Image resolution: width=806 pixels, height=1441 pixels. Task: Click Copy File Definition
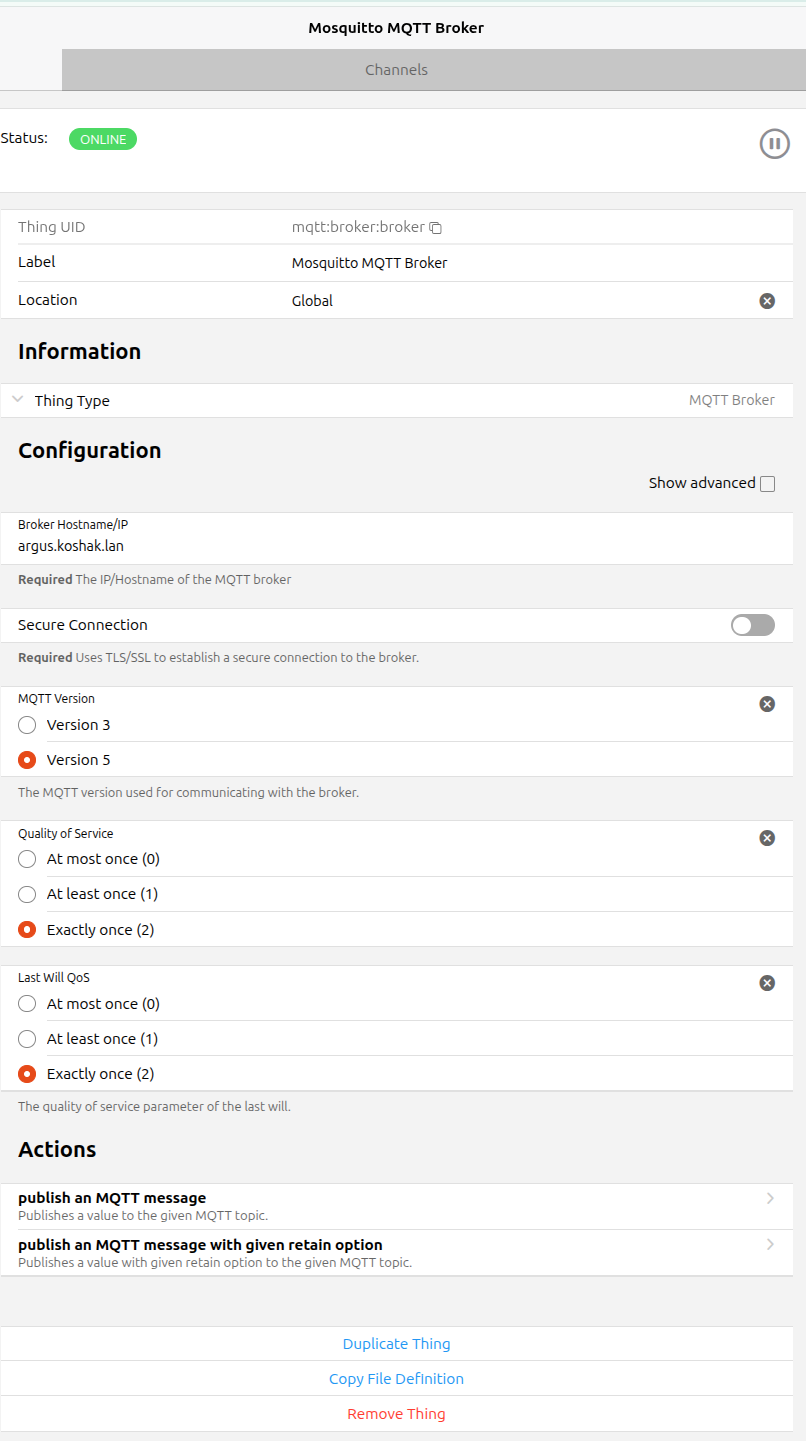pos(396,1379)
